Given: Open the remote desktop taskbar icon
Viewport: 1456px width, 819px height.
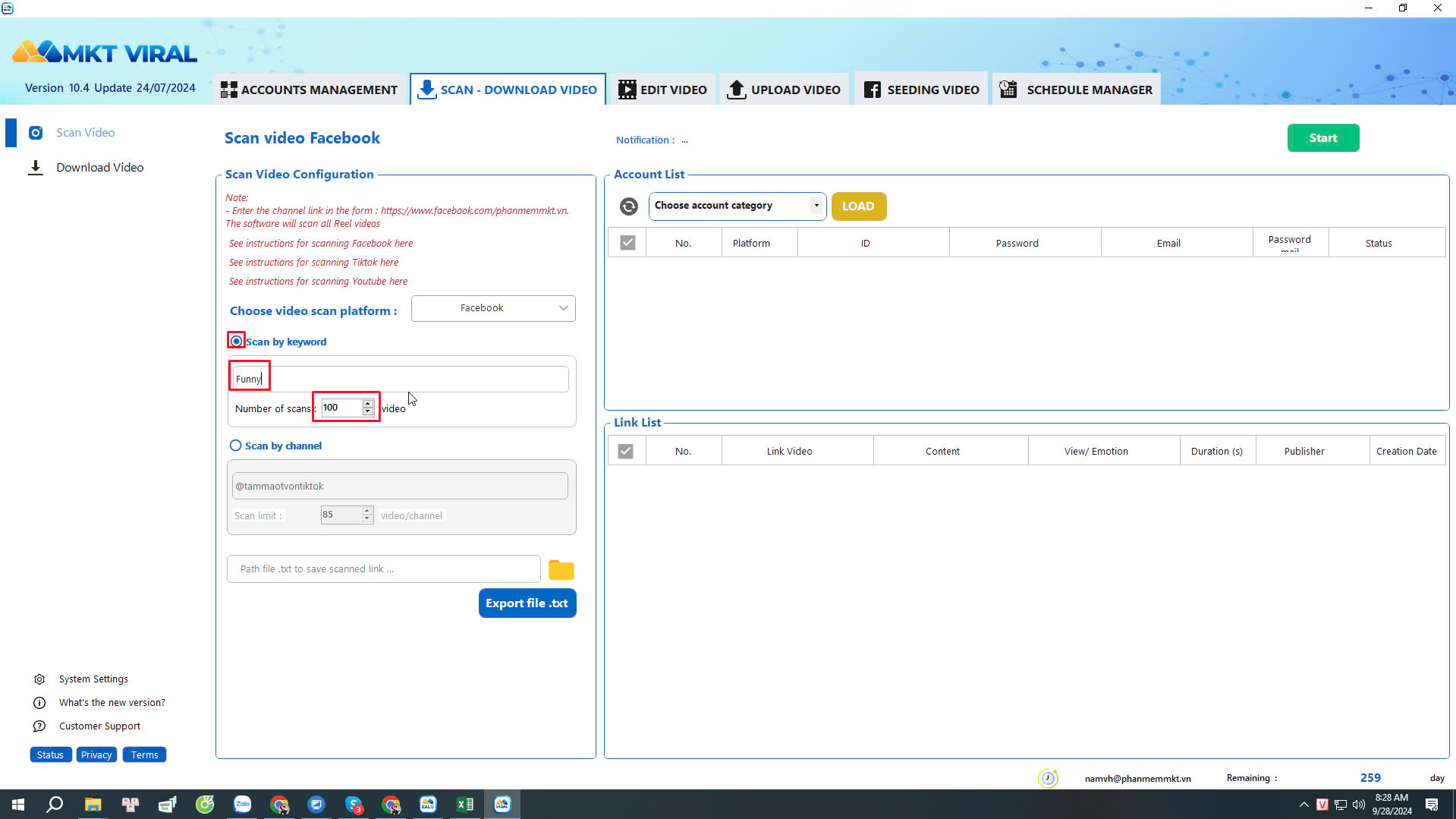Looking at the screenshot, I should click(x=316, y=805).
